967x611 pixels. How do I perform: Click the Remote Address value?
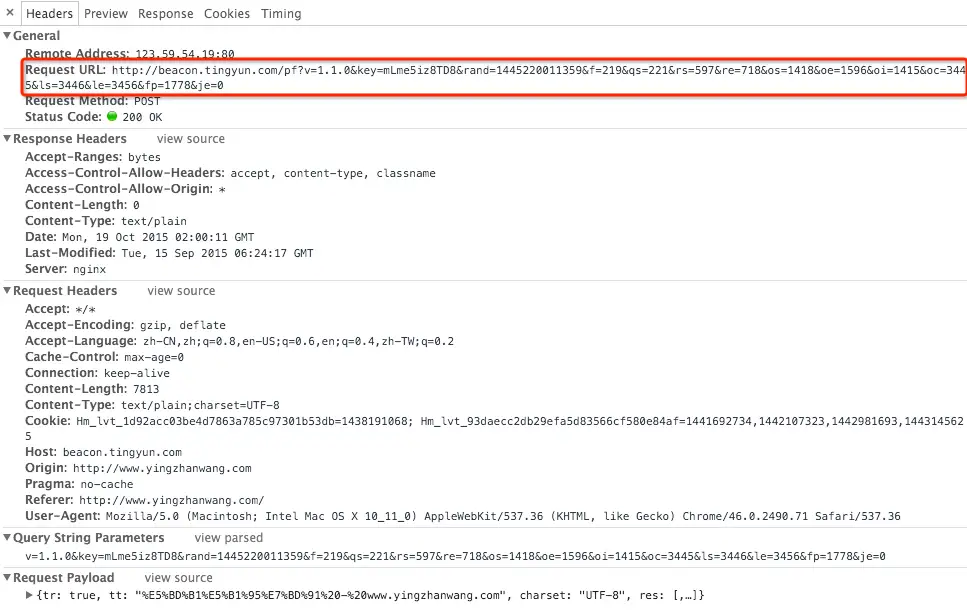click(x=170, y=54)
